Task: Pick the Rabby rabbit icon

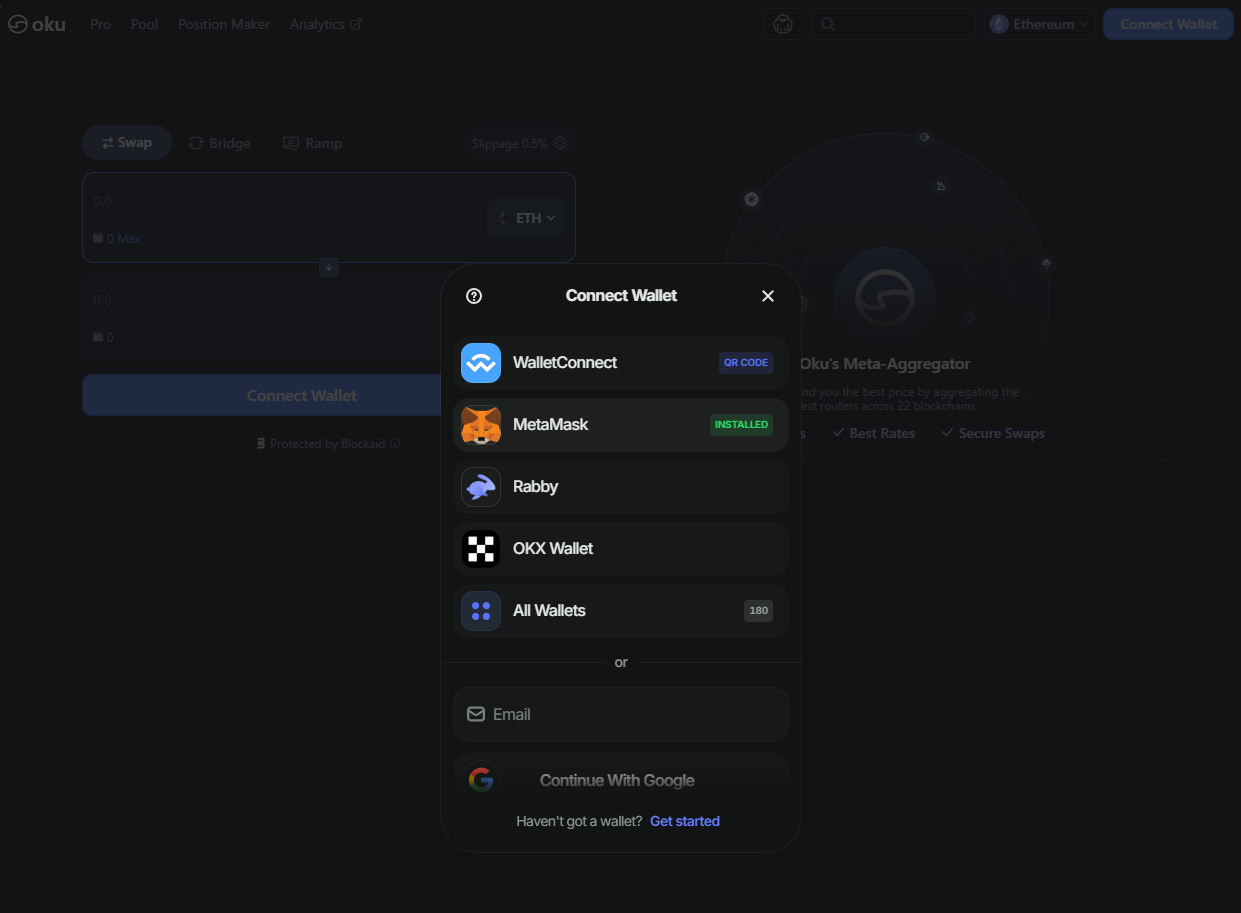Action: click(x=481, y=487)
